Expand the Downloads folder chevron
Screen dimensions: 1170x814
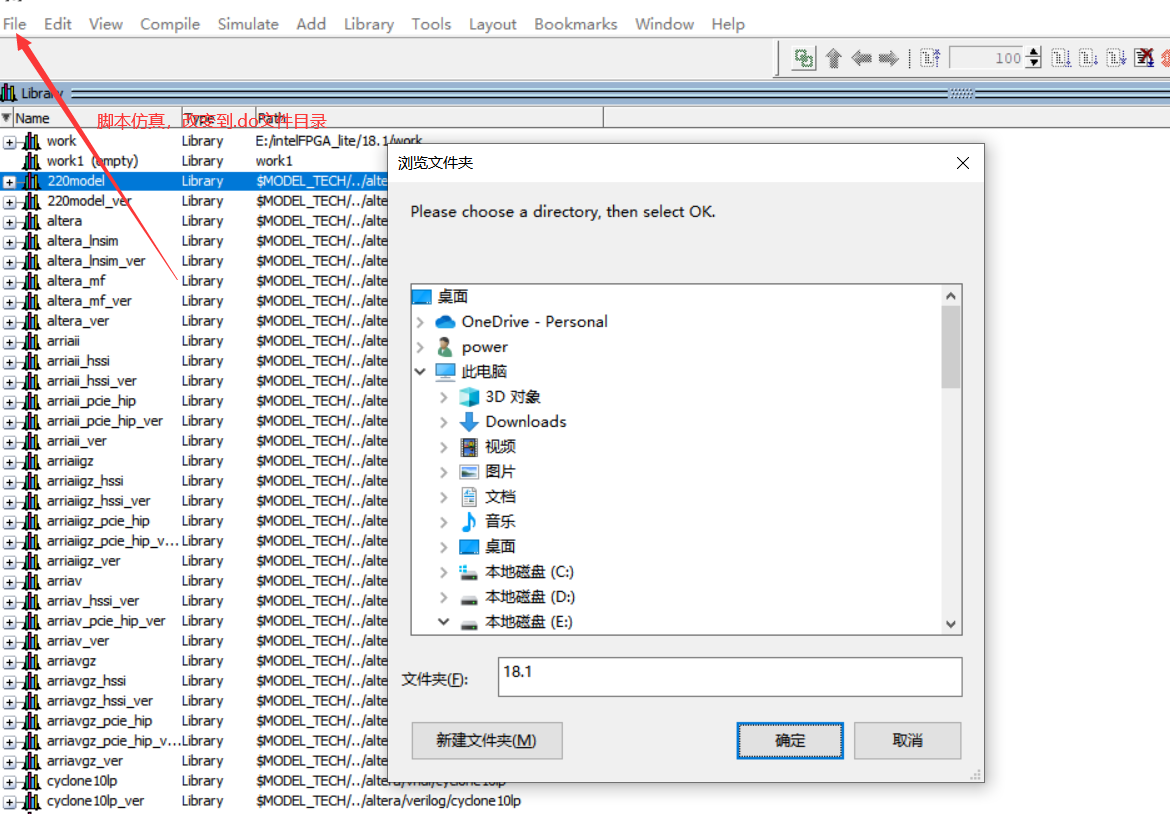(x=443, y=422)
